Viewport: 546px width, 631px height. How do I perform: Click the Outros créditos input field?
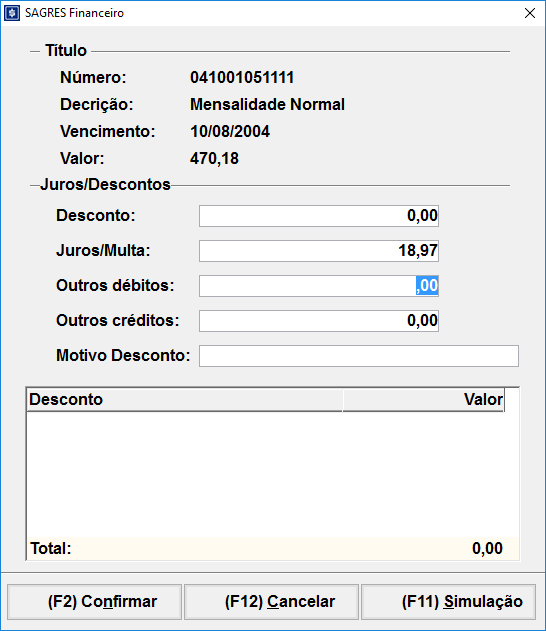click(319, 321)
